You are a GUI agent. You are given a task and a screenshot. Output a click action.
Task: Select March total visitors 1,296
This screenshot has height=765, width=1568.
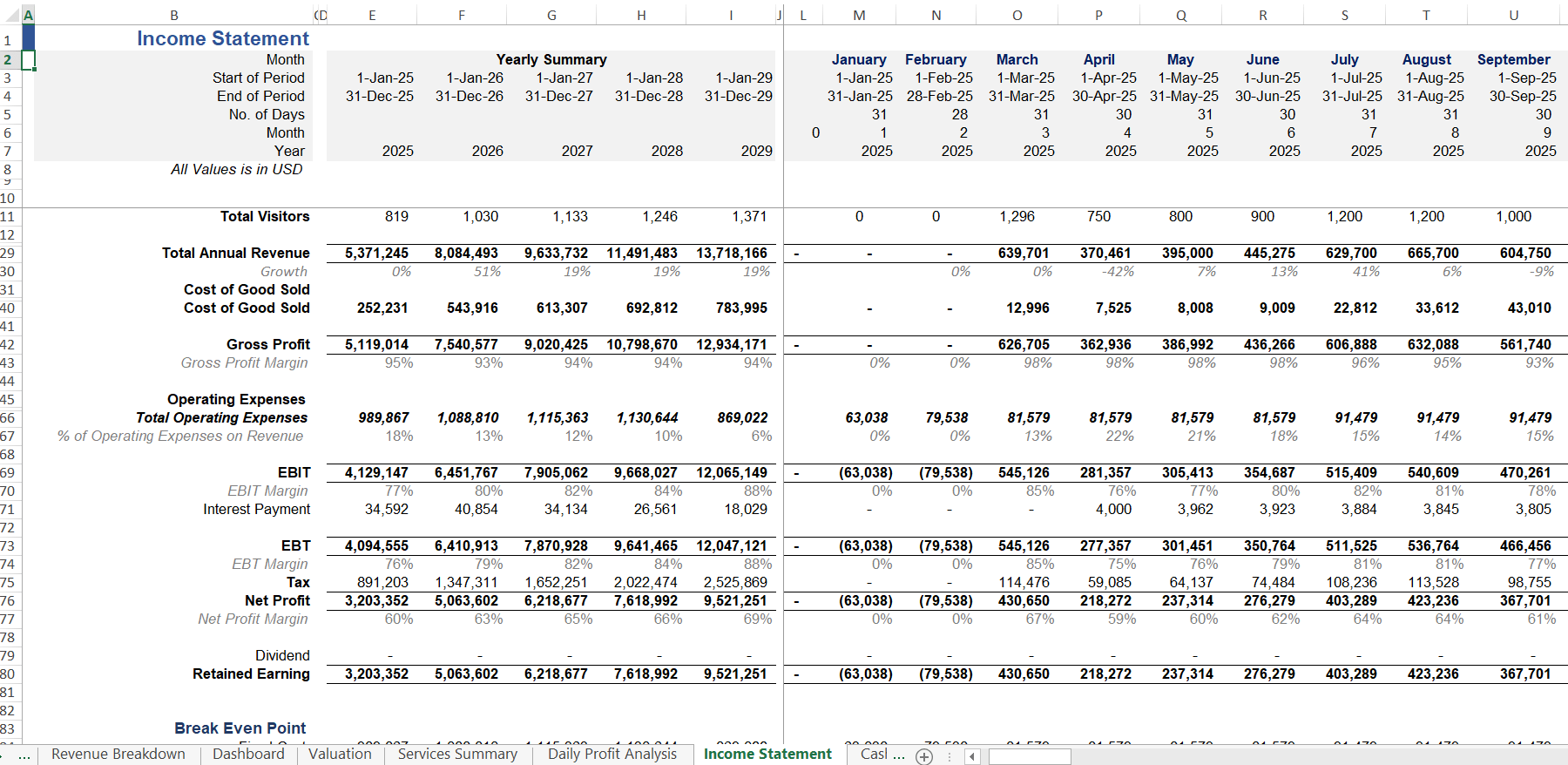(1017, 216)
